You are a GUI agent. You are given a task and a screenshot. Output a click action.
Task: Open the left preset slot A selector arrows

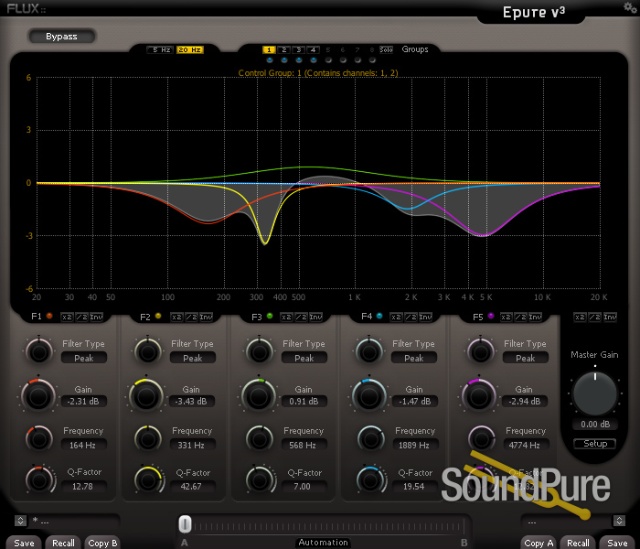click(x=20, y=520)
